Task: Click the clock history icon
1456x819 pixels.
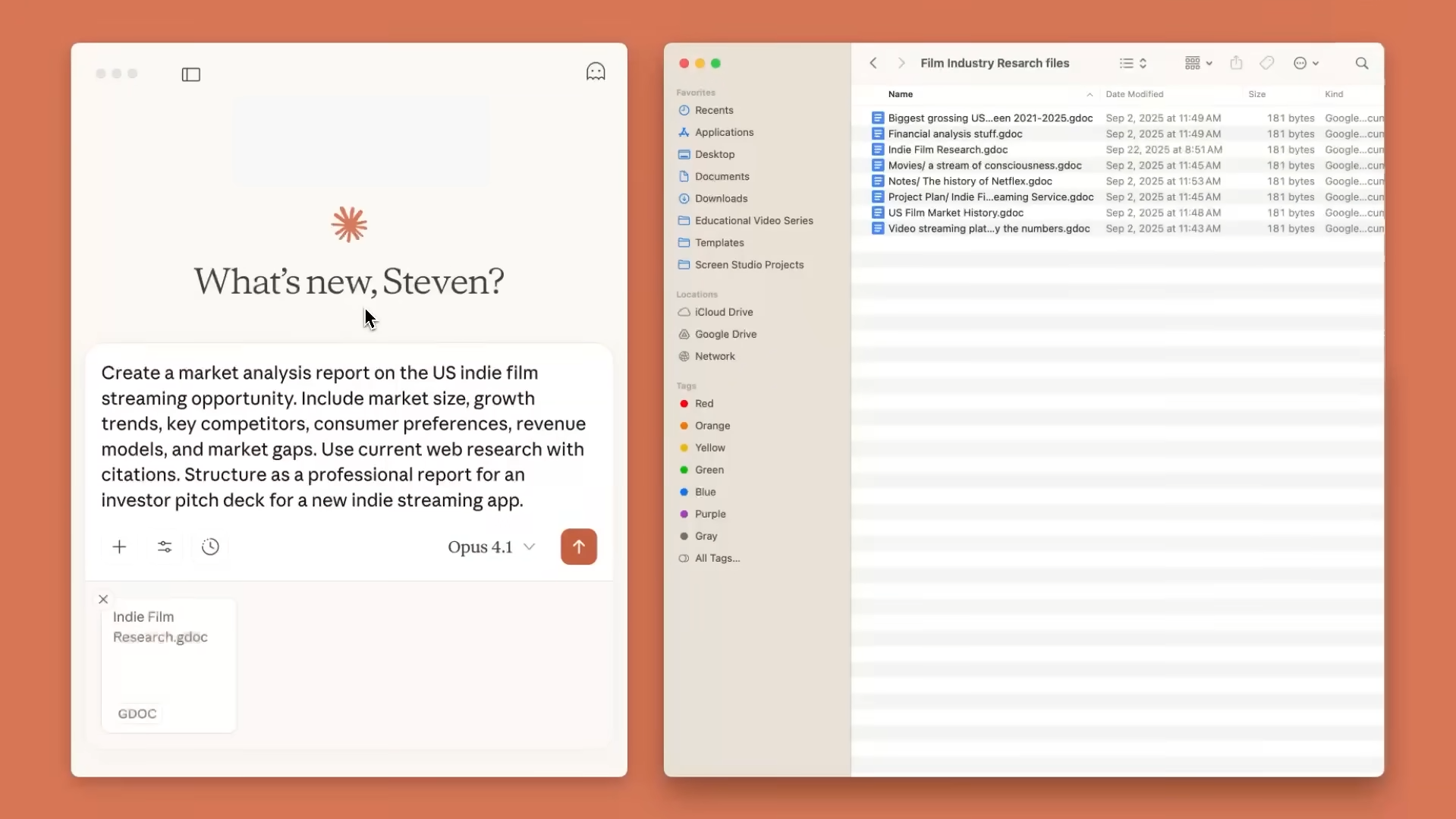Action: (x=210, y=547)
